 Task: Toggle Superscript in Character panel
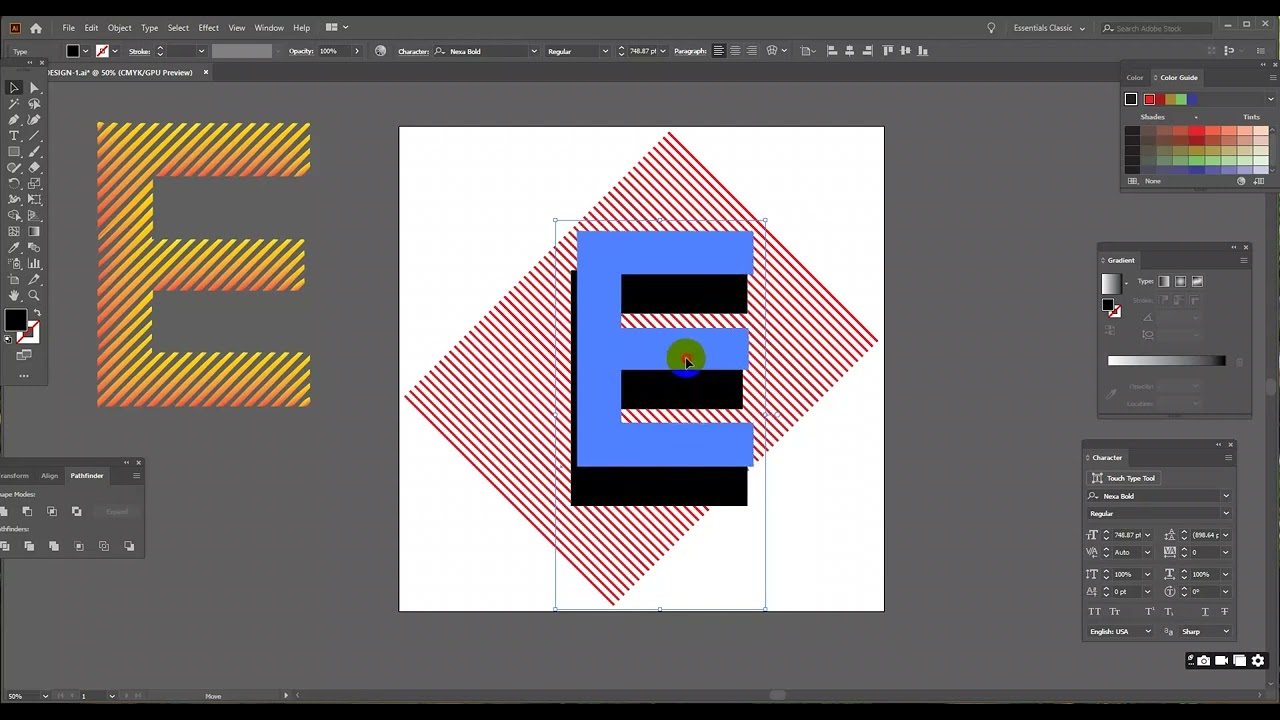[1149, 612]
